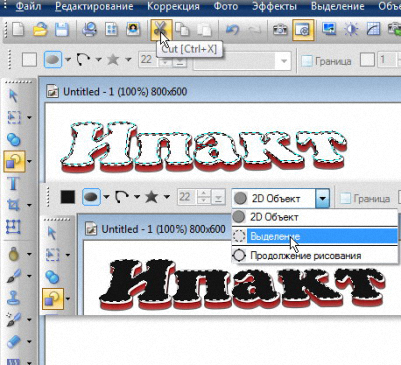Expand the 2D Объект mode dropdown arrow
401x365 pixels.
coord(322,199)
